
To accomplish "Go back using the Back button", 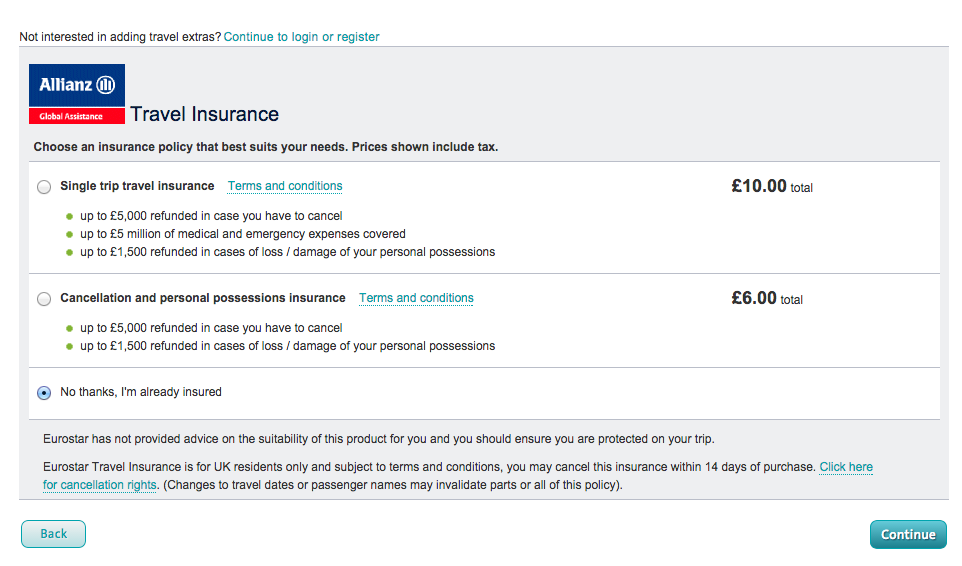I will tap(53, 534).
